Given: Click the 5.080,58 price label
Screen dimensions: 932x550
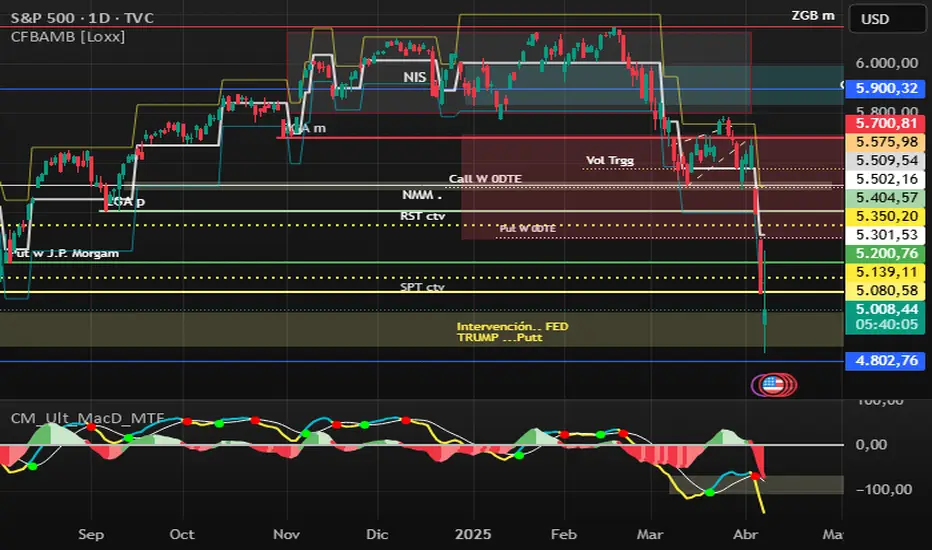Looking at the screenshot, I should click(x=886, y=290).
